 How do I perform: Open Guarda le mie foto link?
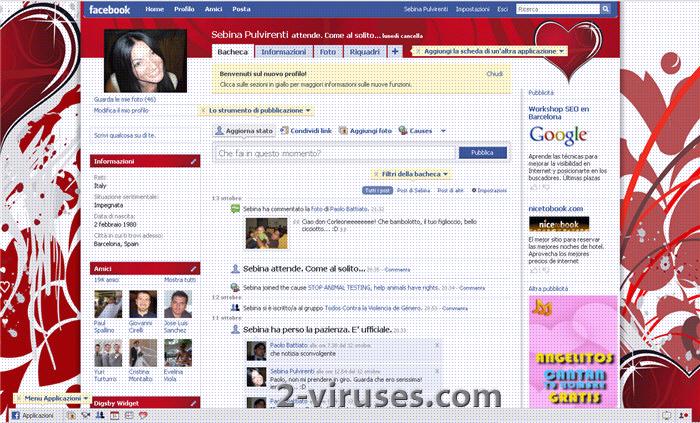pyautogui.click(x=125, y=100)
